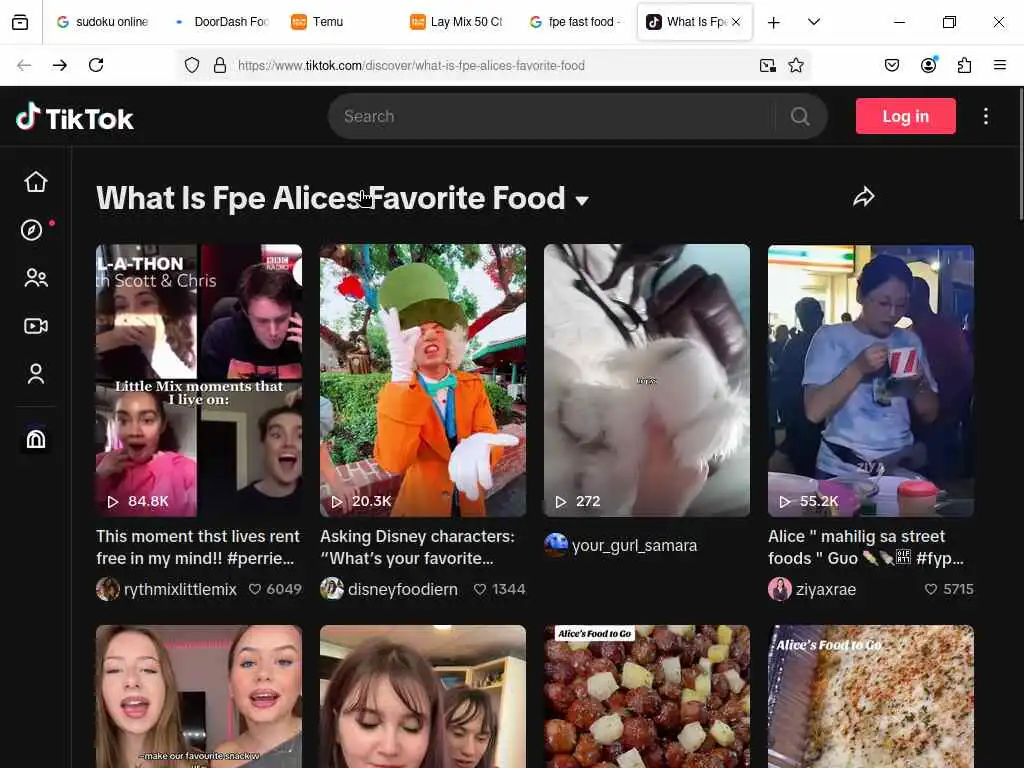Open your_gurl_samara profile link

coord(634,545)
